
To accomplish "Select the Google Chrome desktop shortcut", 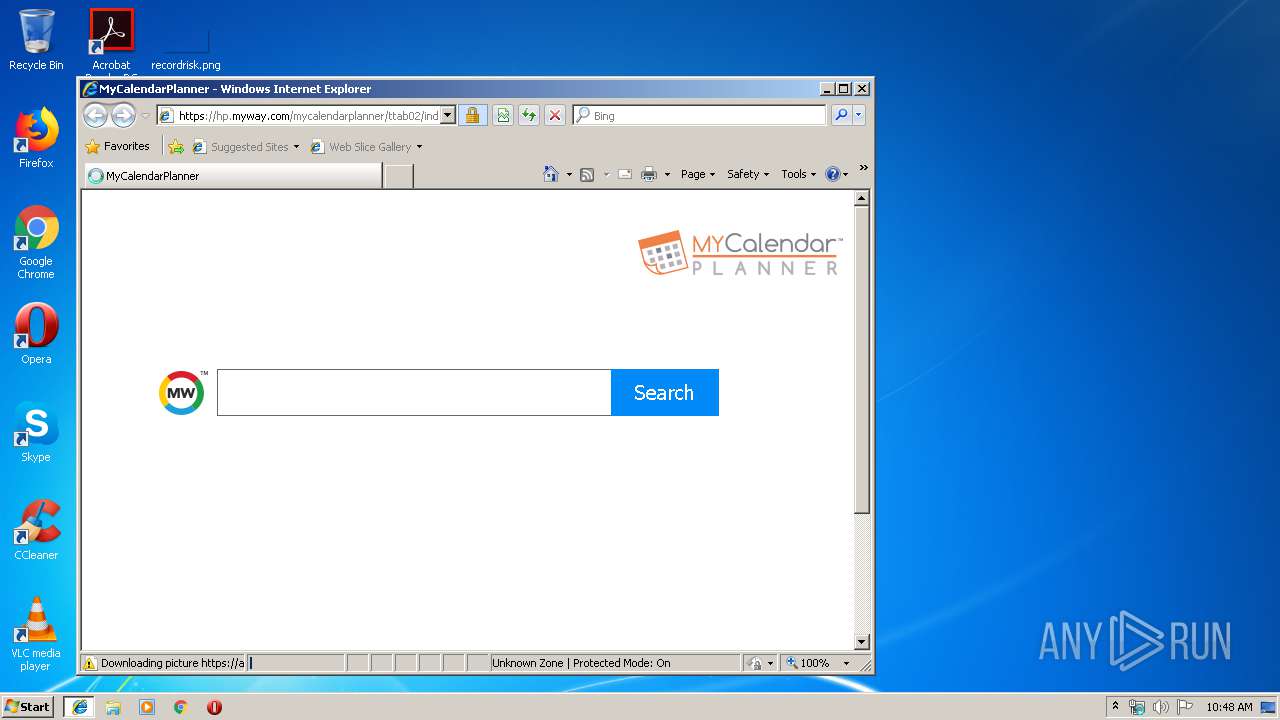I will click(x=36, y=243).
